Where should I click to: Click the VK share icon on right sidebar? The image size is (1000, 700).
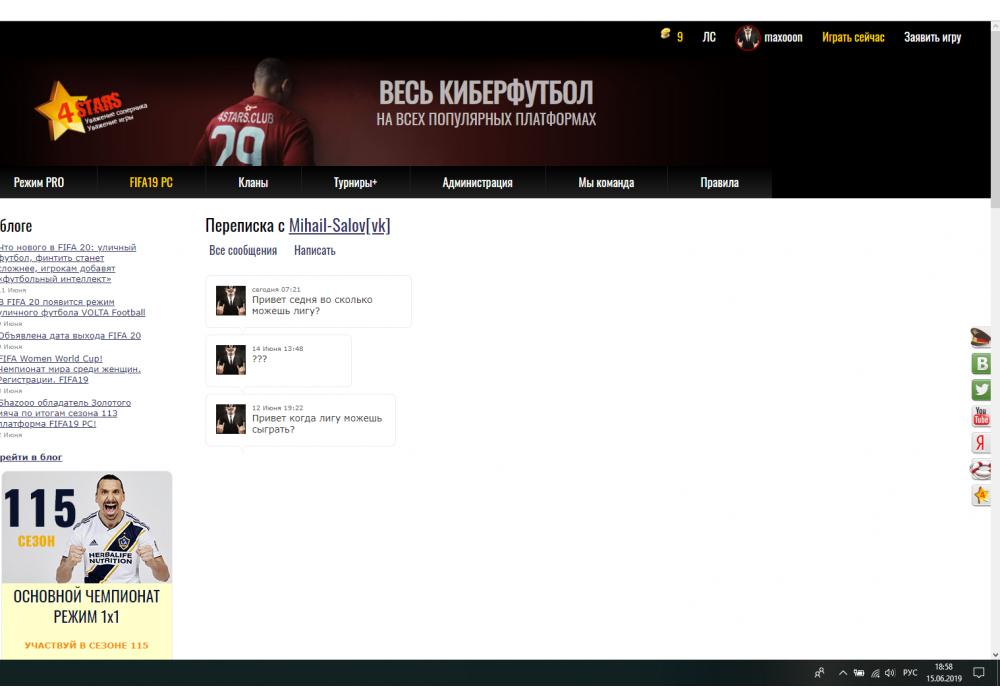[x=982, y=364]
